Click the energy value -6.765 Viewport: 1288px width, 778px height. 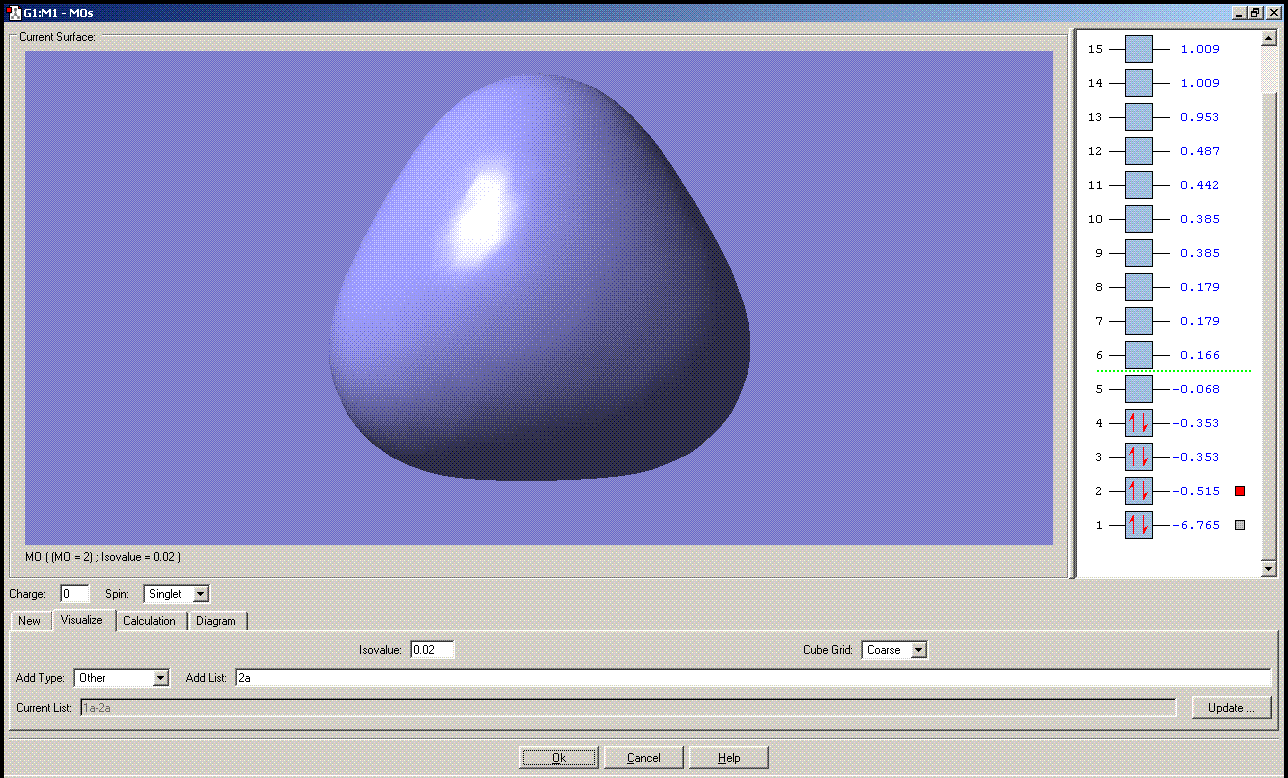click(1196, 525)
